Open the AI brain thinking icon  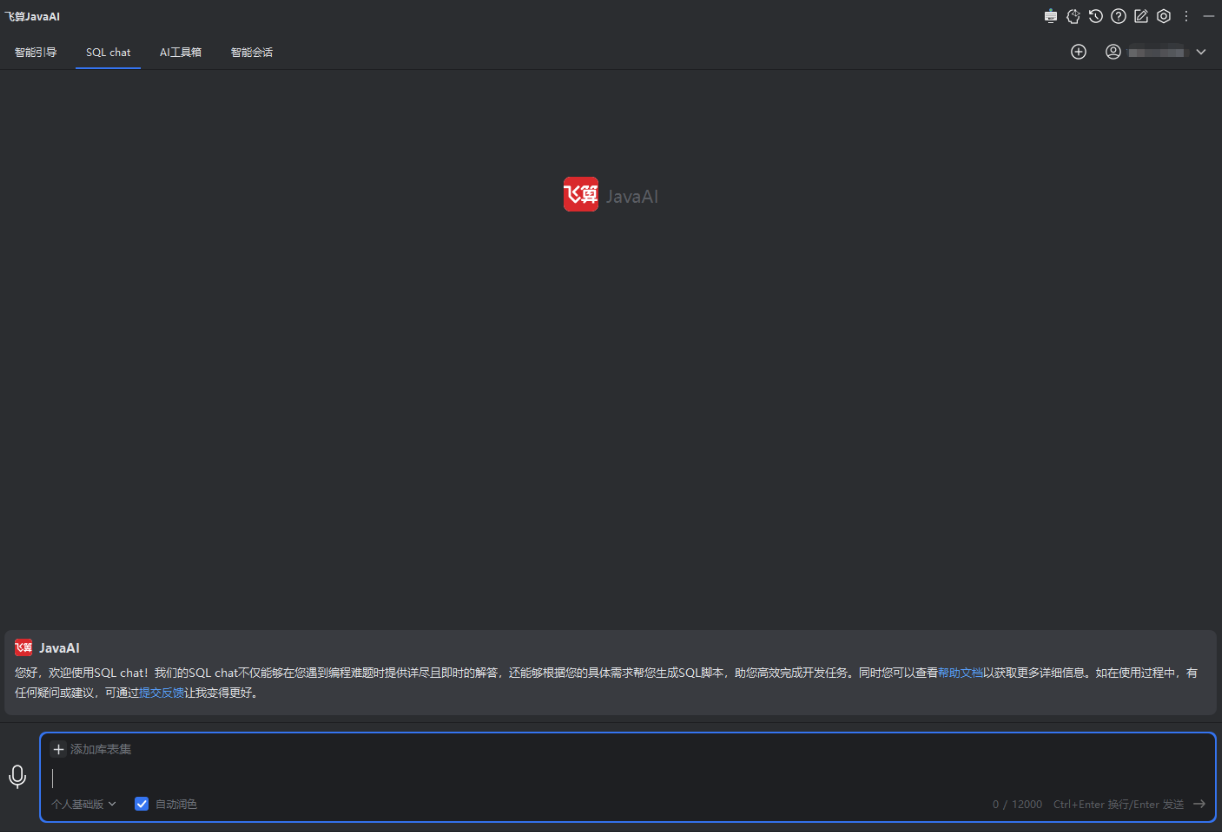[x=1073, y=16]
